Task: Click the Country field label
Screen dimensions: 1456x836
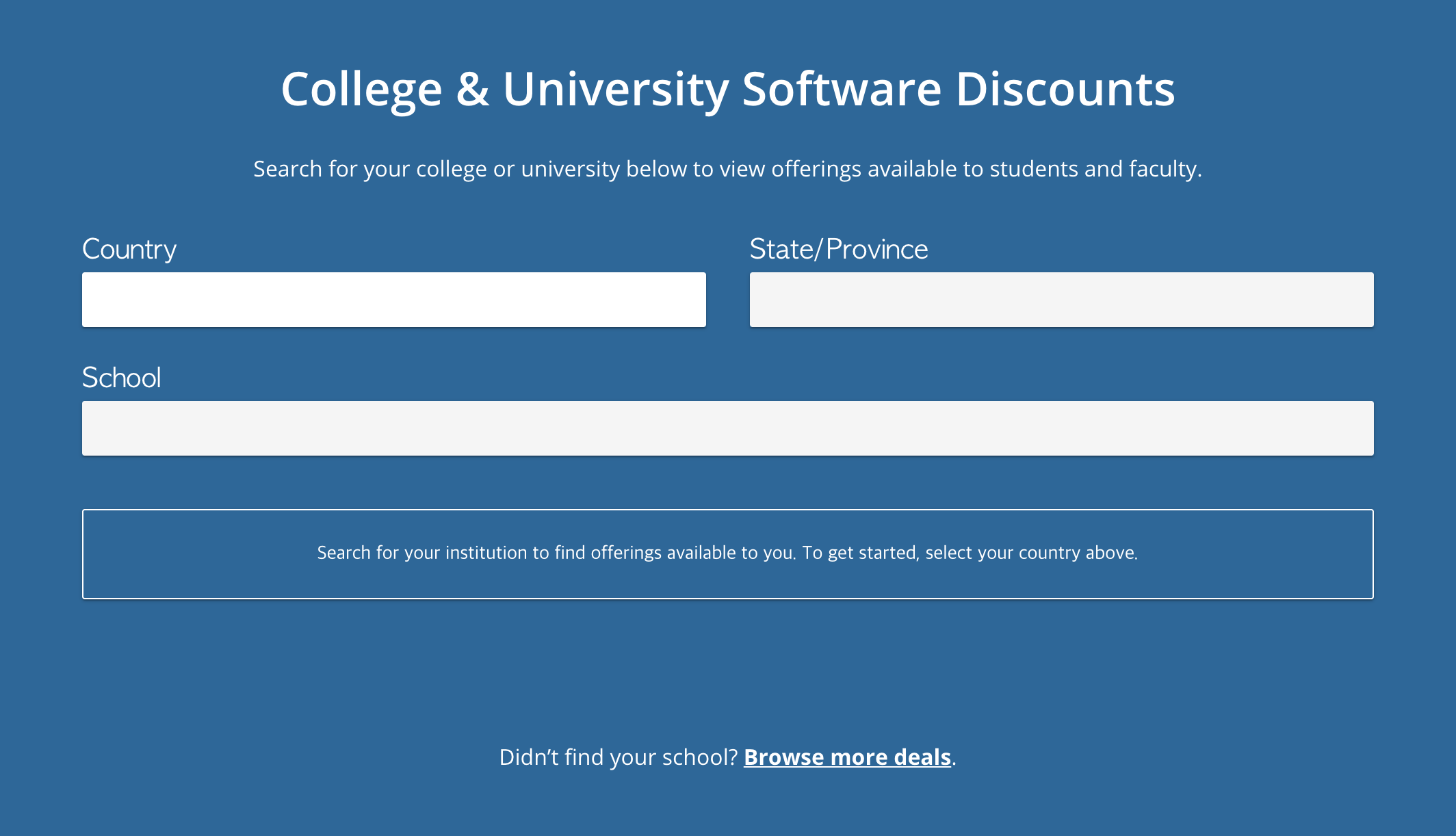Action: pyautogui.click(x=129, y=249)
